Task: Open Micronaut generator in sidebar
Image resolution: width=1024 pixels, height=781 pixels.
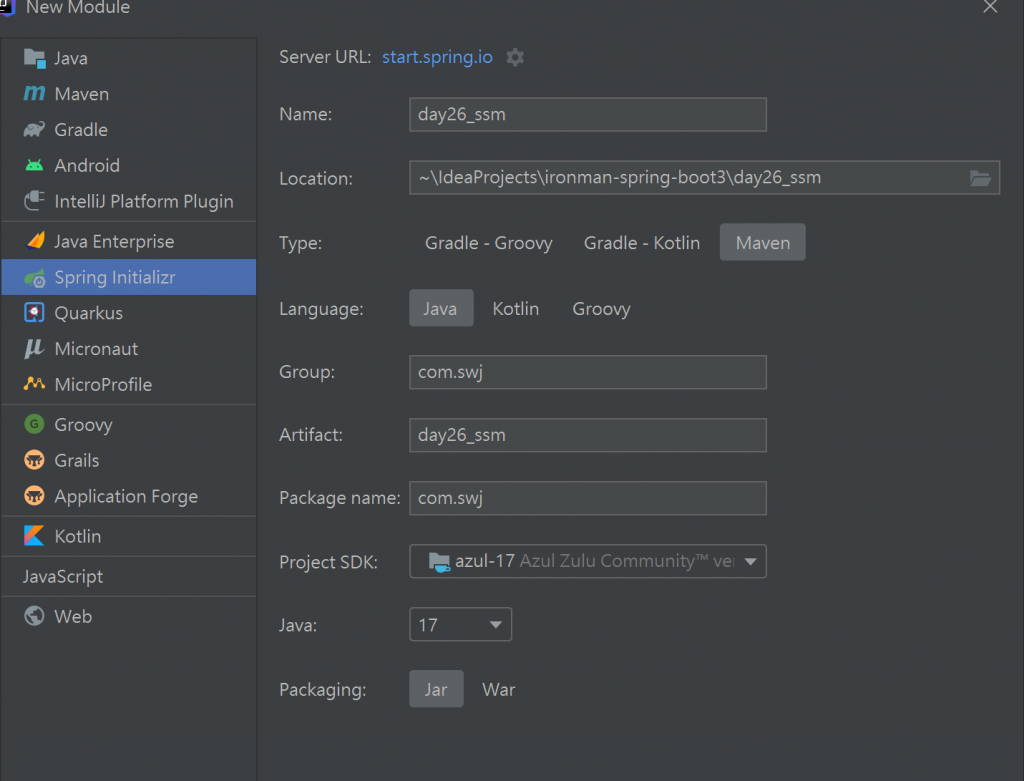Action: coord(129,349)
